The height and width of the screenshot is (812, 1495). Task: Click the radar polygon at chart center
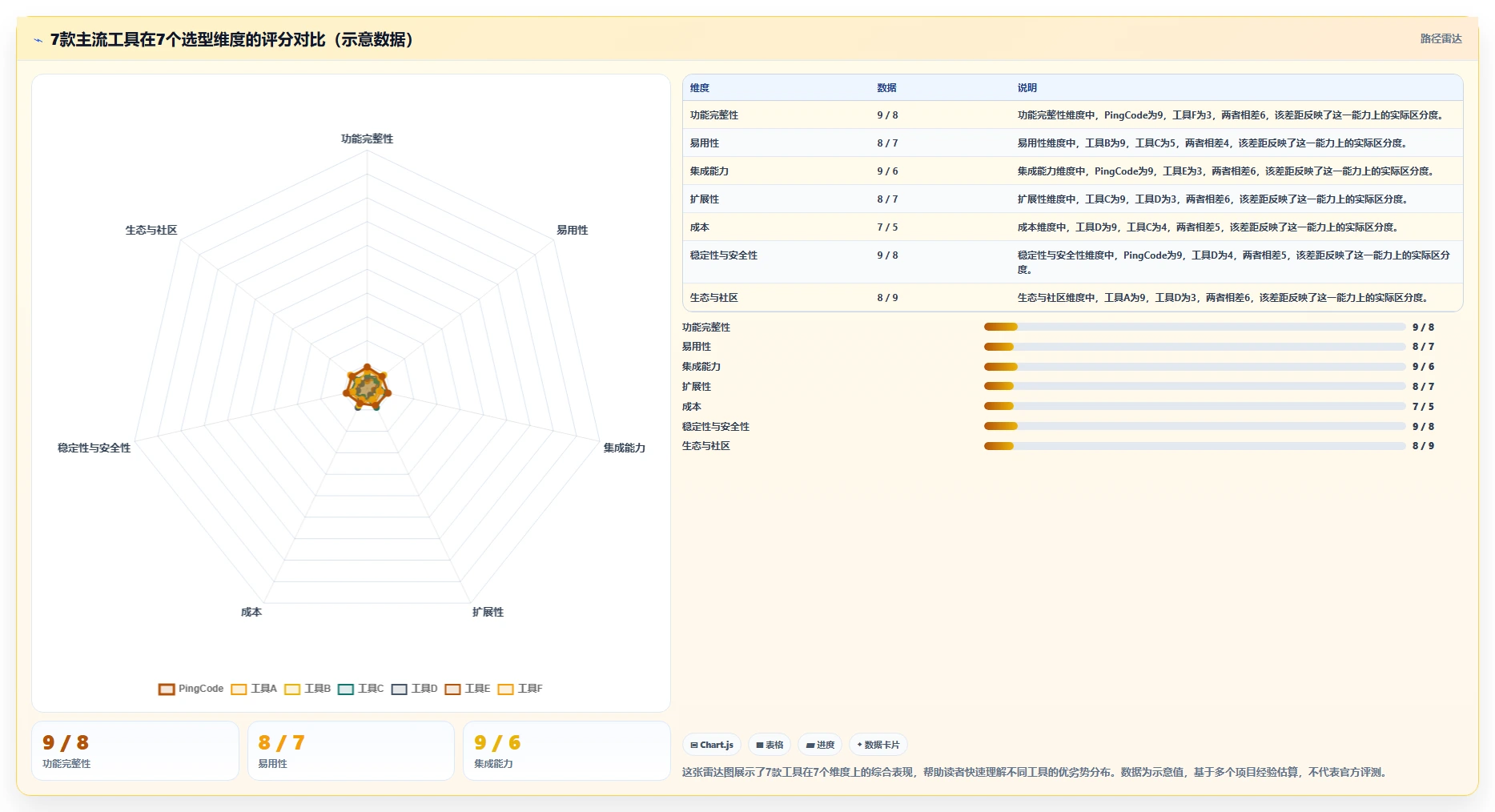tap(368, 388)
